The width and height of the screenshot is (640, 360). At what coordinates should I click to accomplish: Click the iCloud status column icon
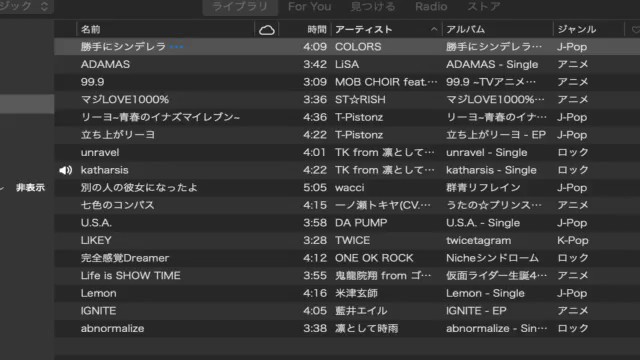coord(267,30)
